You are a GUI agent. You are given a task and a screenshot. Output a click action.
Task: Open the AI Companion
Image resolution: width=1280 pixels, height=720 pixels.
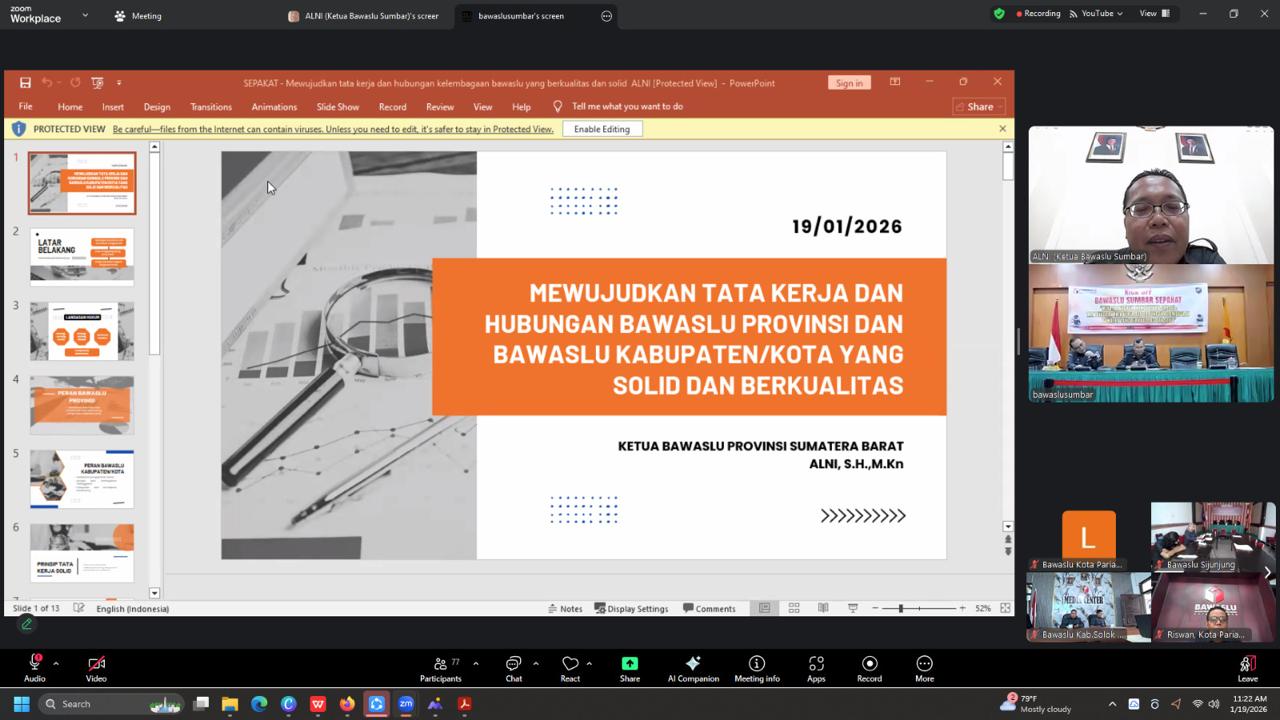tap(693, 668)
